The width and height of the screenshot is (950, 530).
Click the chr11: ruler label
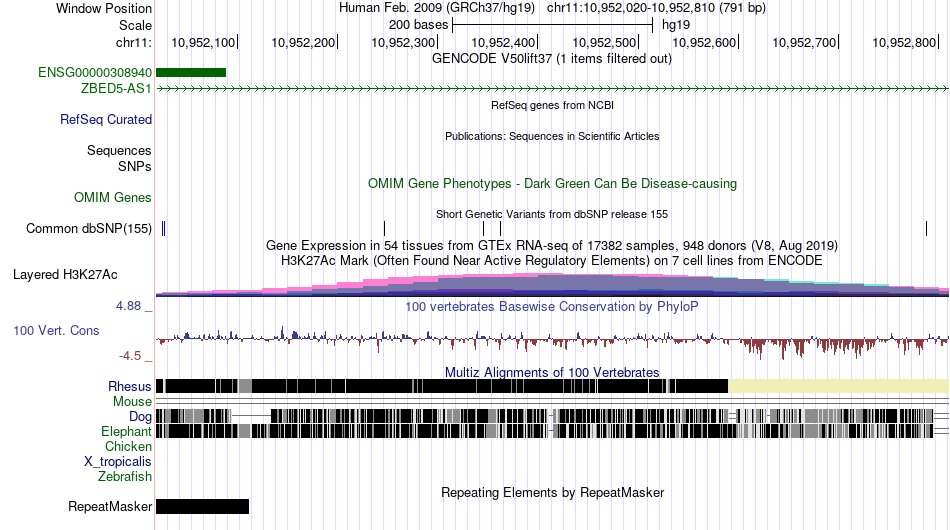click(133, 42)
